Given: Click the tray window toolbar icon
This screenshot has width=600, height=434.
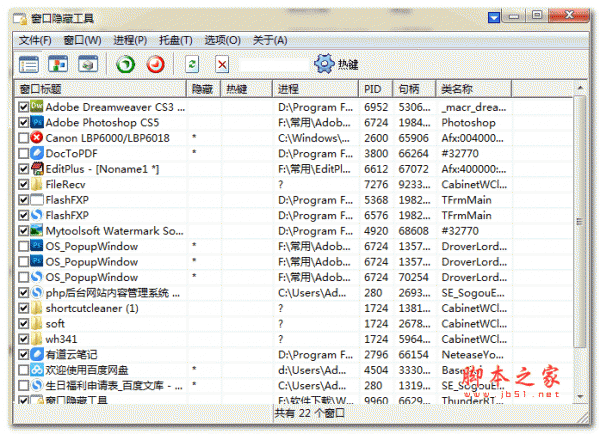Looking at the screenshot, I should pyautogui.click(x=88, y=64).
